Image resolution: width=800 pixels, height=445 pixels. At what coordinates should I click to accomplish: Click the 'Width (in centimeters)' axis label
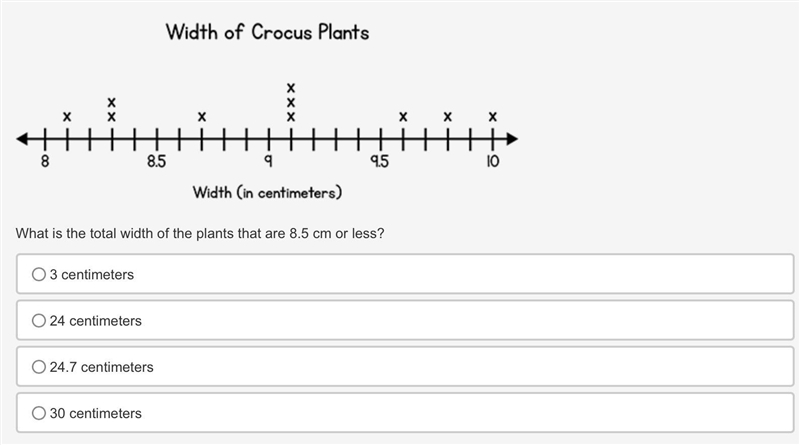point(267,192)
